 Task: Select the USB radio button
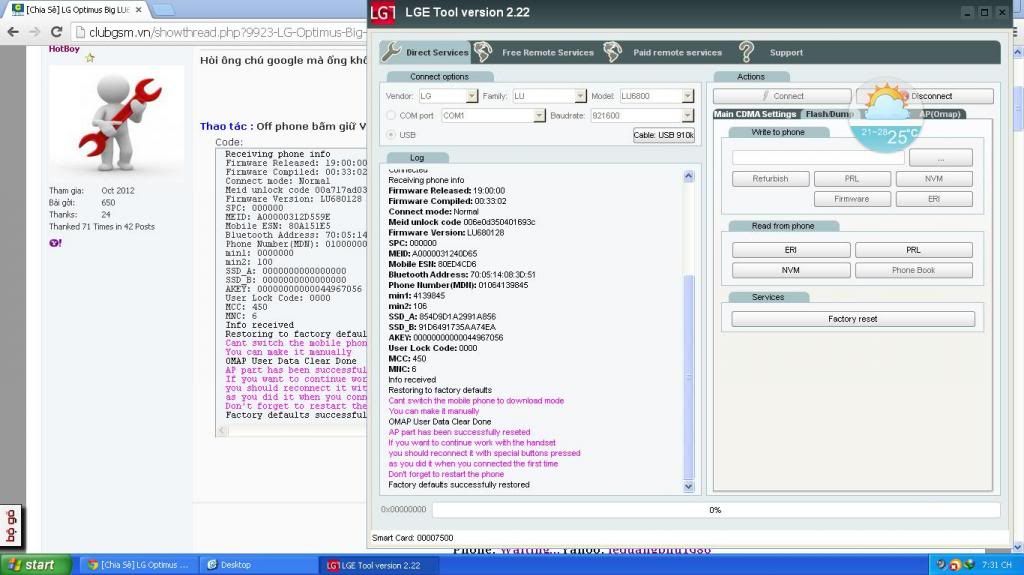click(x=391, y=135)
